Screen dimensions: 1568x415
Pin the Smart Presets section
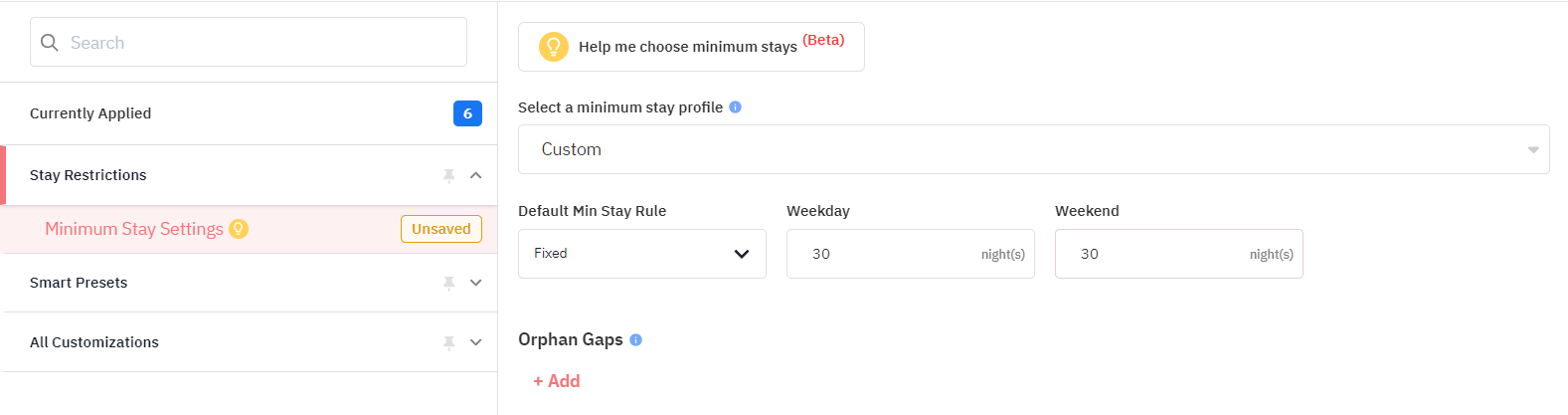point(448,283)
